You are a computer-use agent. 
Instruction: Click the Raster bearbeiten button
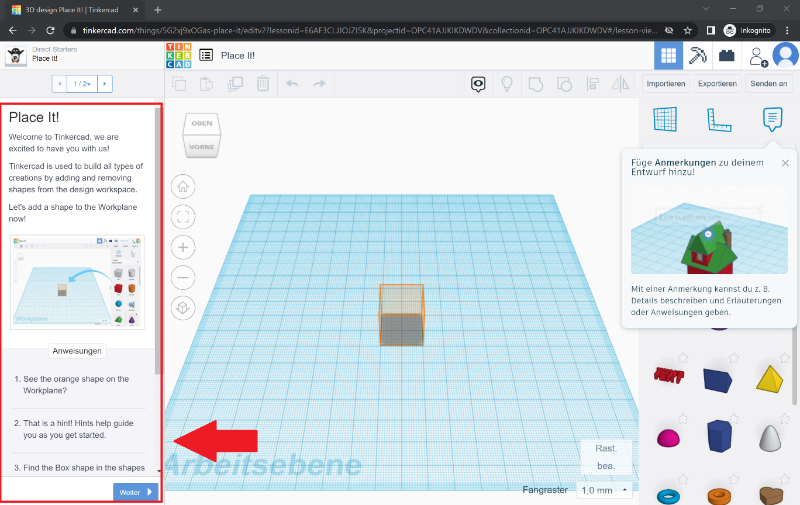606,457
